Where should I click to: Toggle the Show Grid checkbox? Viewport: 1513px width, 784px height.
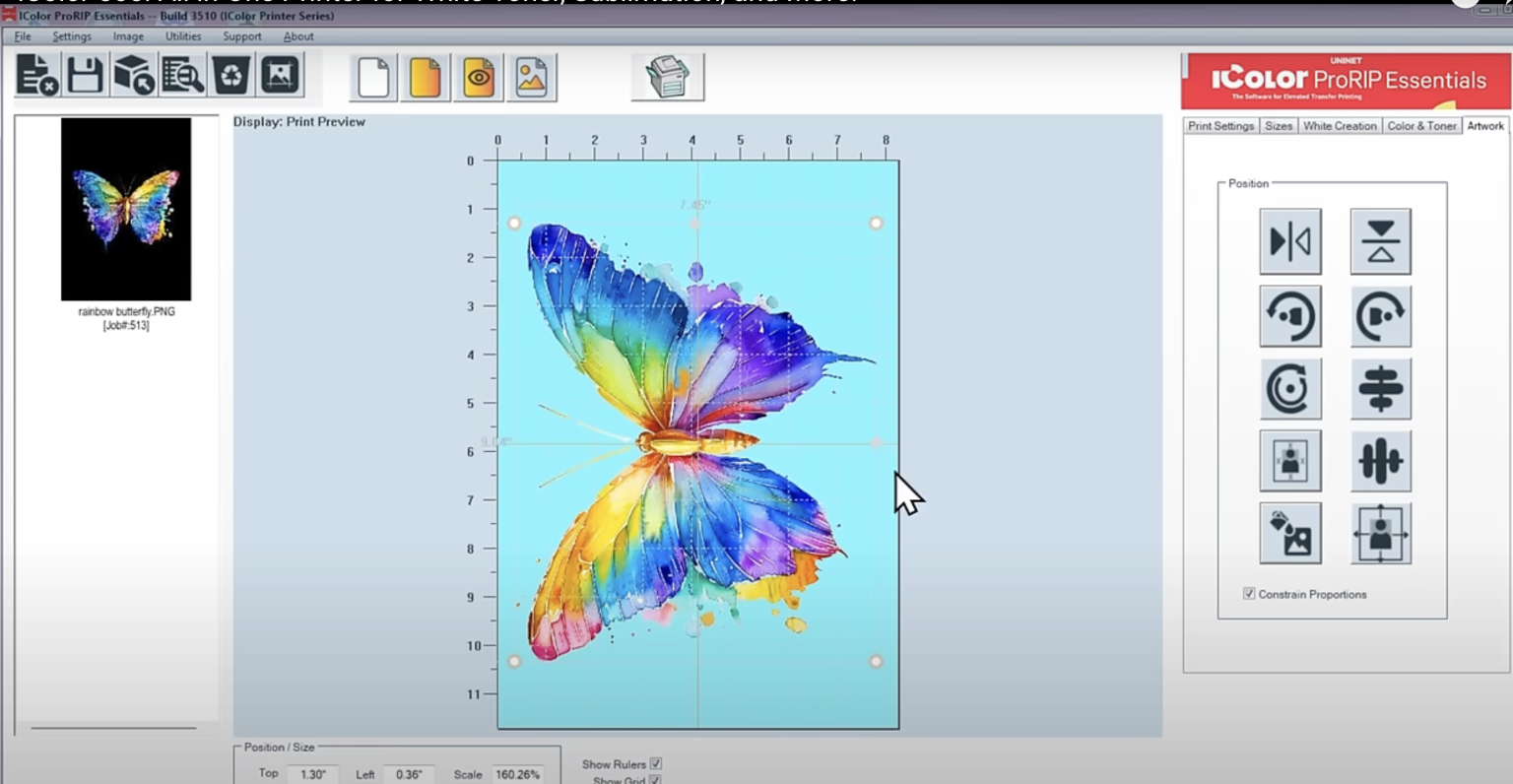[655, 780]
